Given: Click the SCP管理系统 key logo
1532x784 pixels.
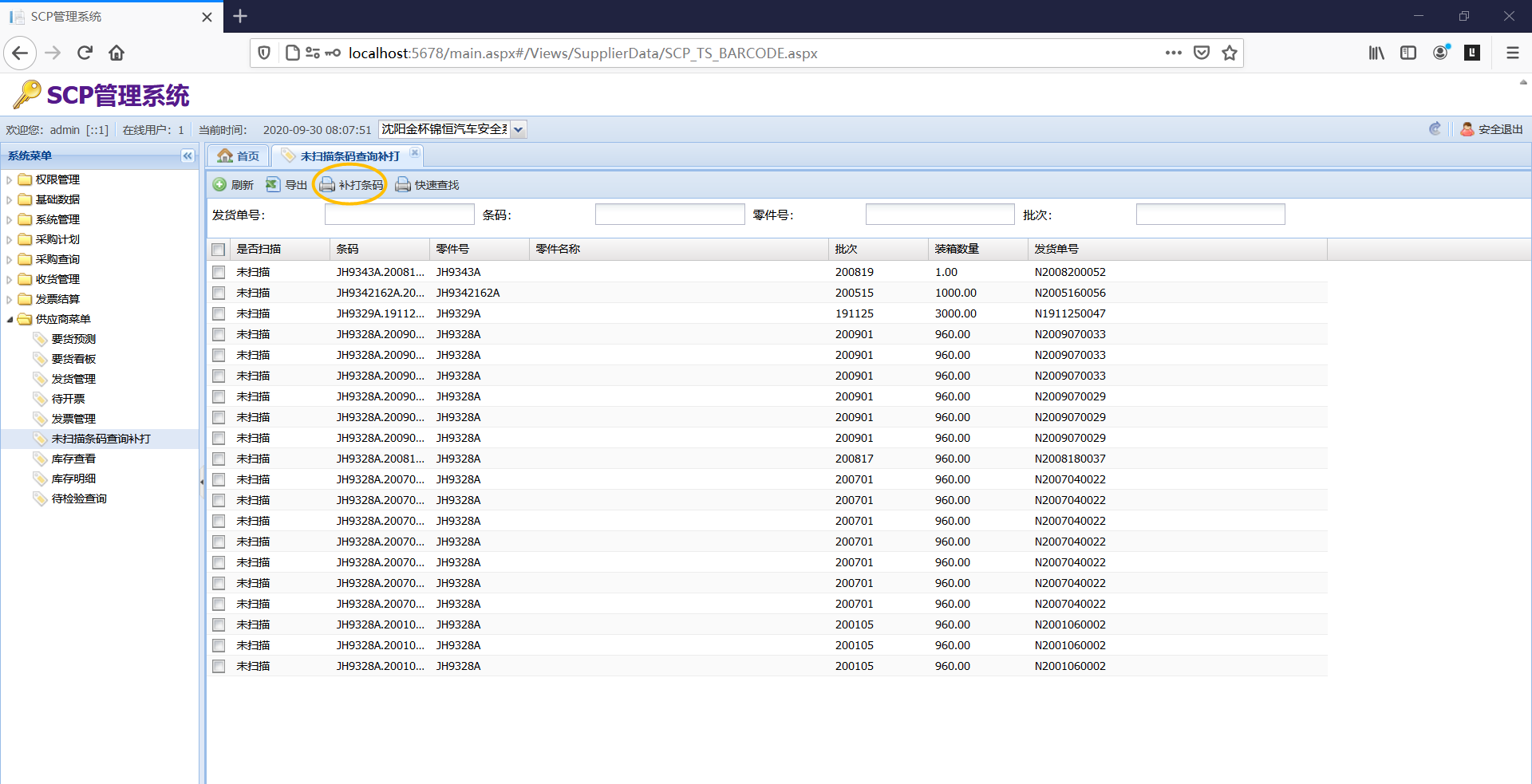Looking at the screenshot, I should (x=27, y=94).
